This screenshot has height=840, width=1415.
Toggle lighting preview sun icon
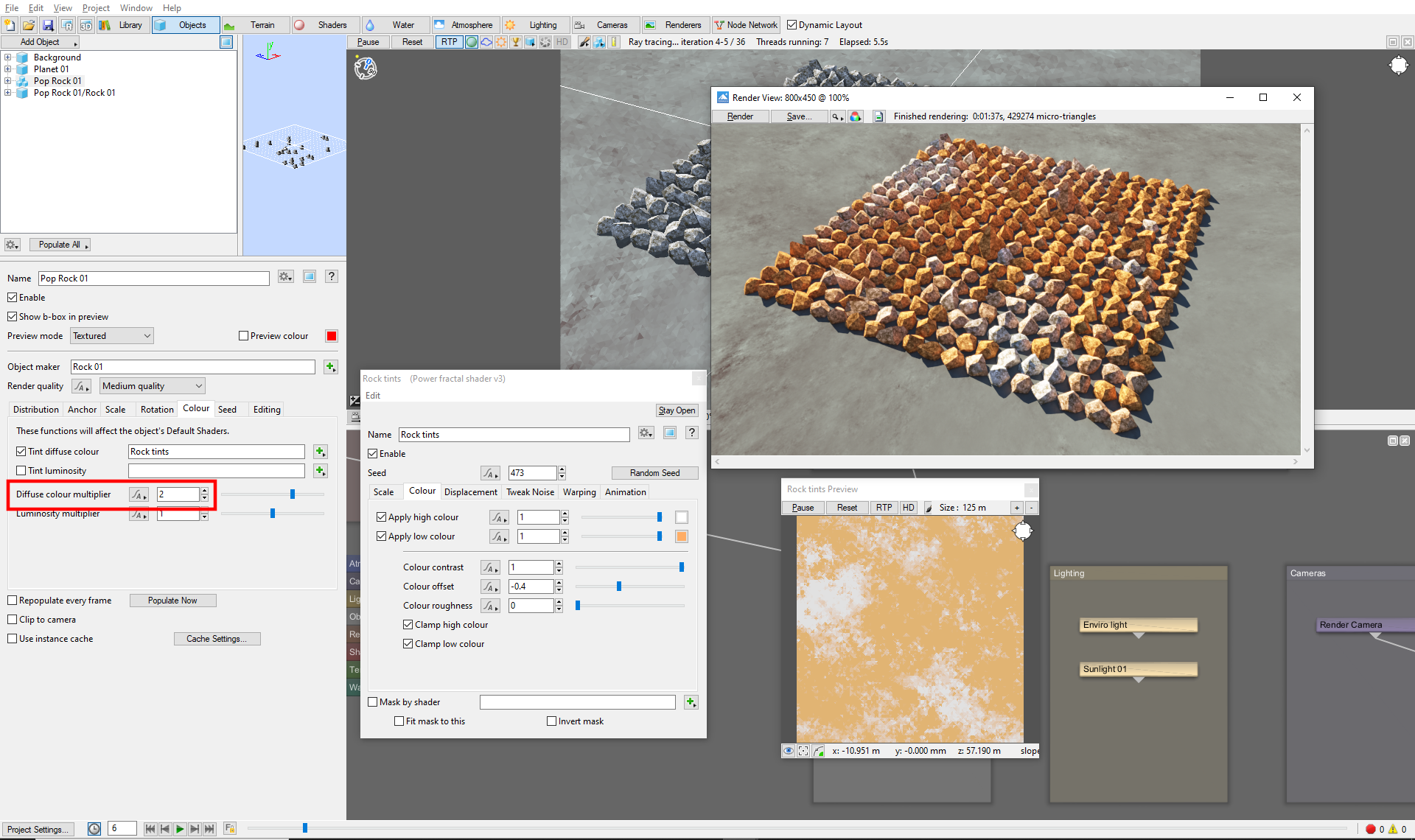501,42
